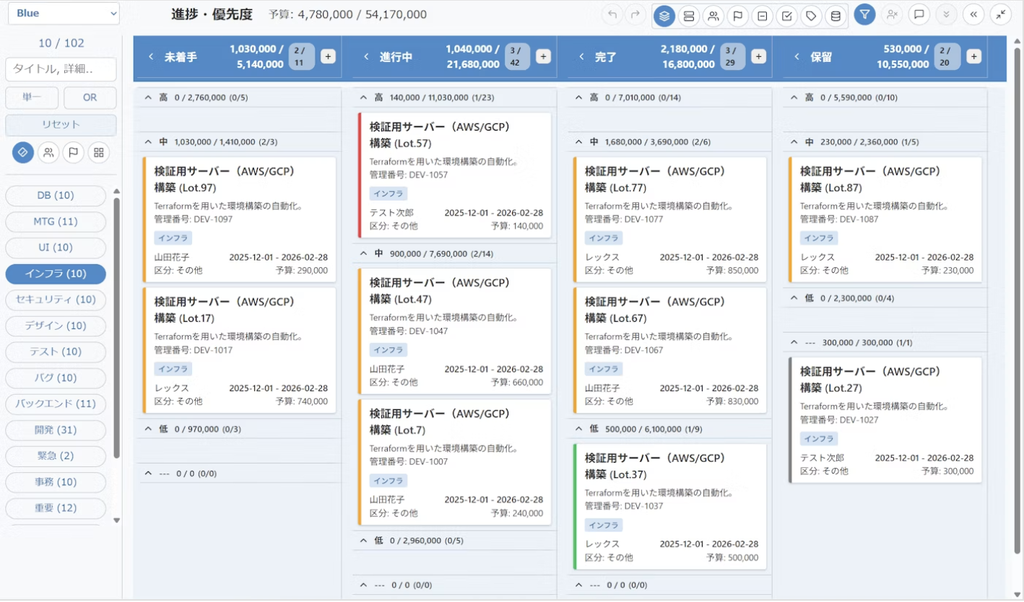Viewport: 1024px width, 602px height.
Task: Select the tag filter icon in sidebar
Action: pyautogui.click(x=23, y=152)
